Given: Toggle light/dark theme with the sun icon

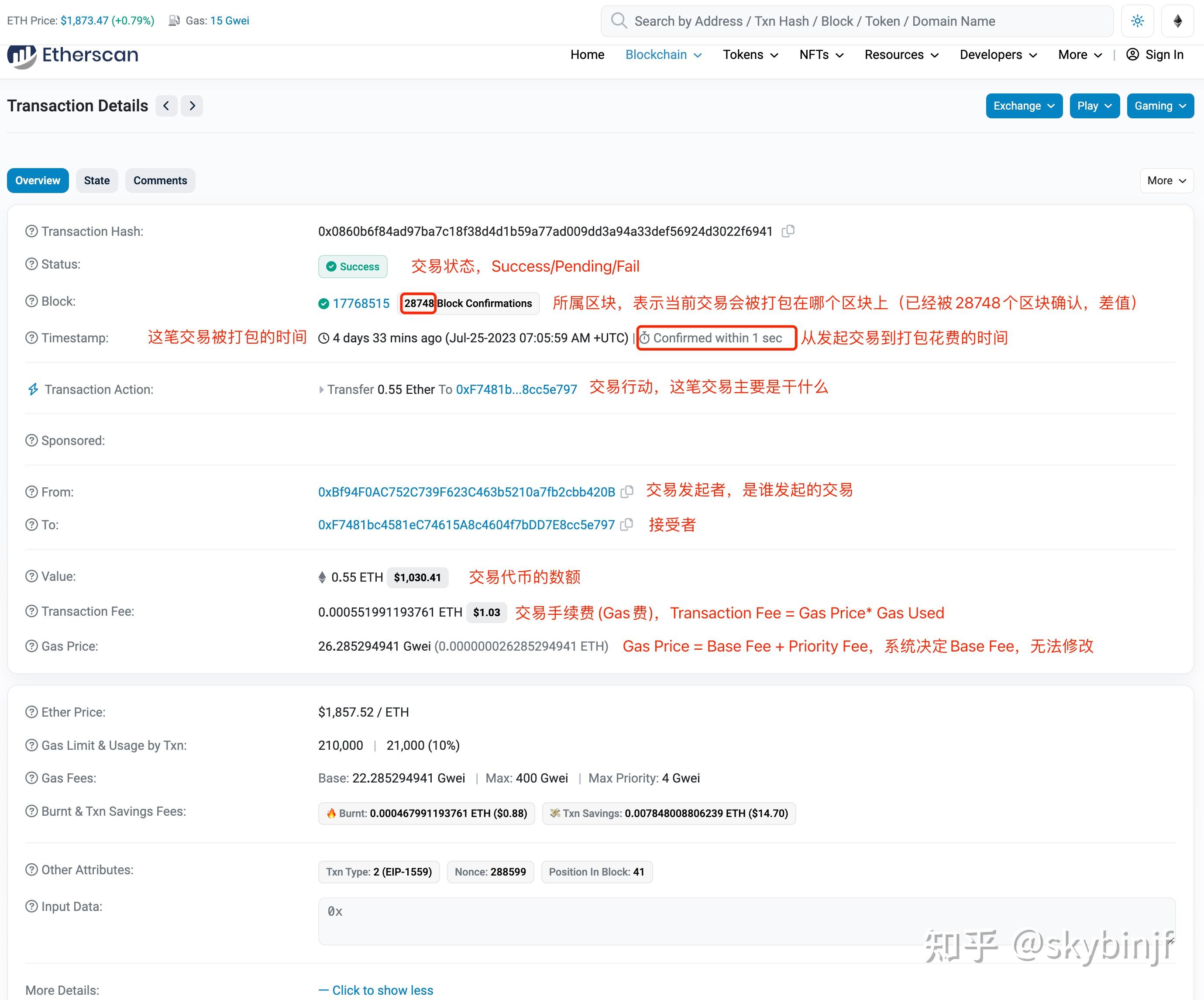Looking at the screenshot, I should pos(1137,21).
